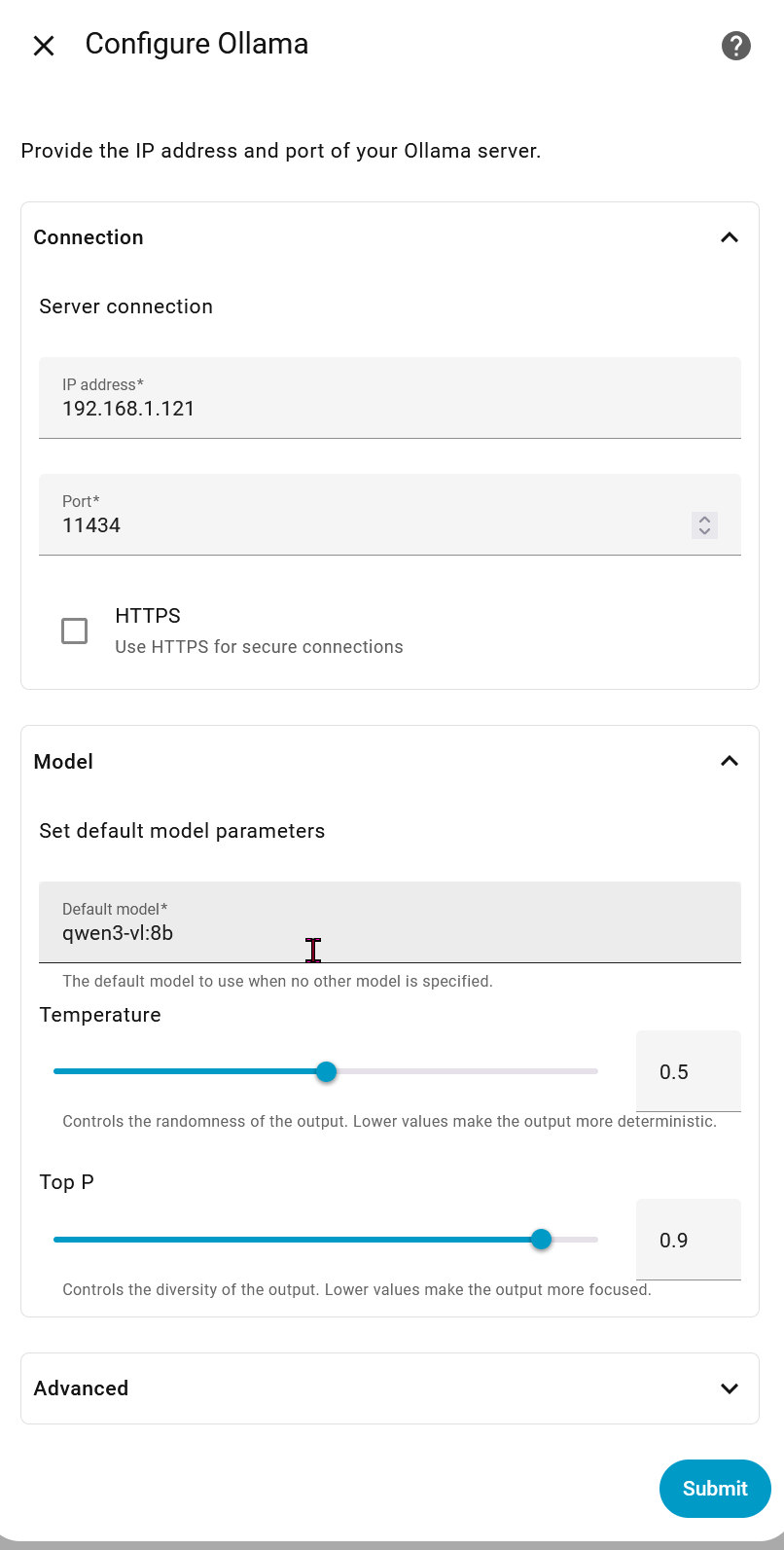Screen dimensions: 784x1550
Task: Click the Advanced section header title
Action: click(81, 1388)
